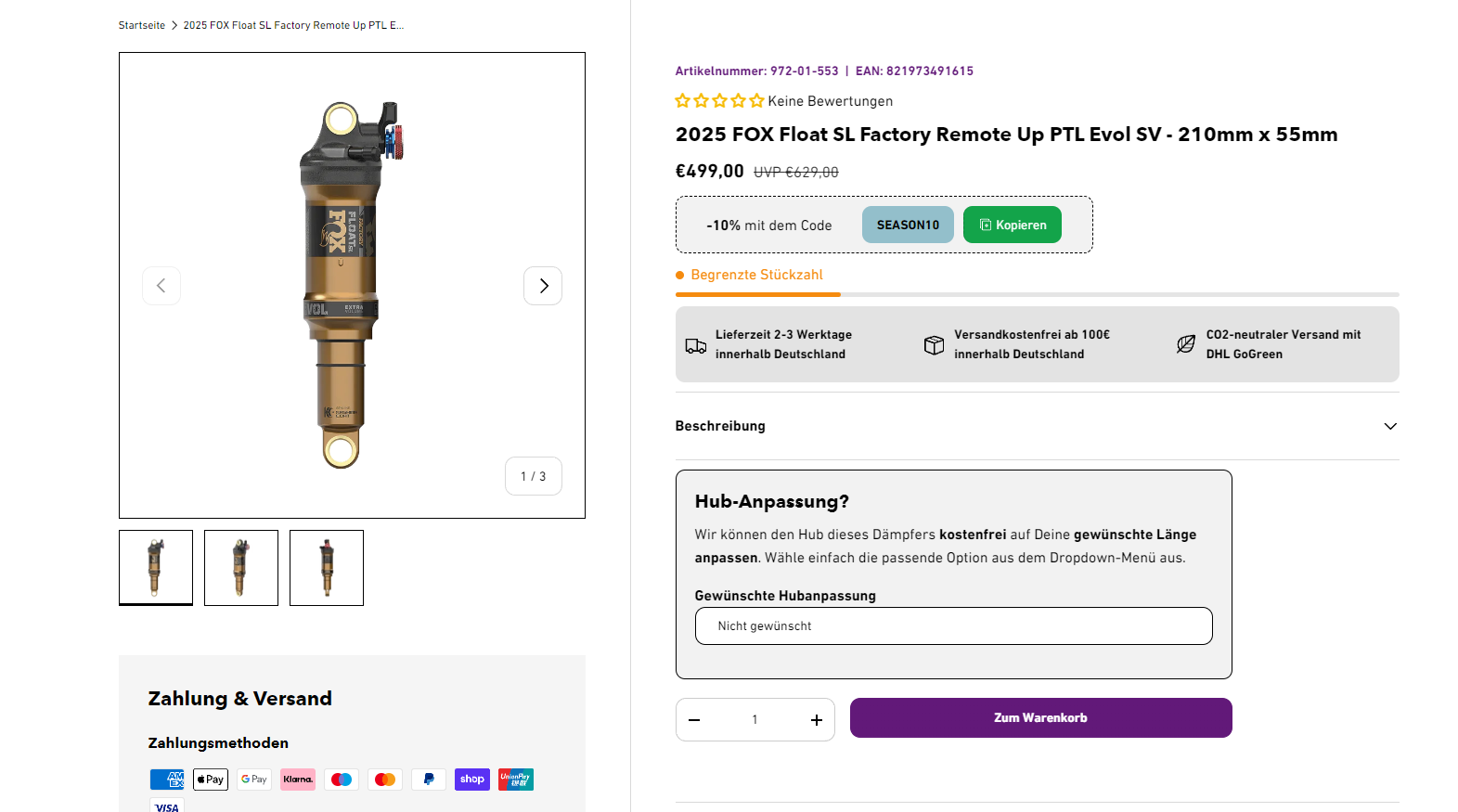Click the Klarna payment icon
This screenshot has height=812, width=1458.
[x=298, y=780]
